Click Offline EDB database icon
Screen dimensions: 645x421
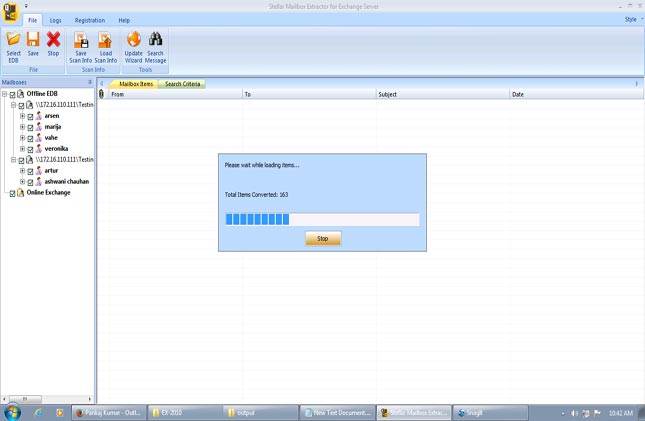point(20,94)
